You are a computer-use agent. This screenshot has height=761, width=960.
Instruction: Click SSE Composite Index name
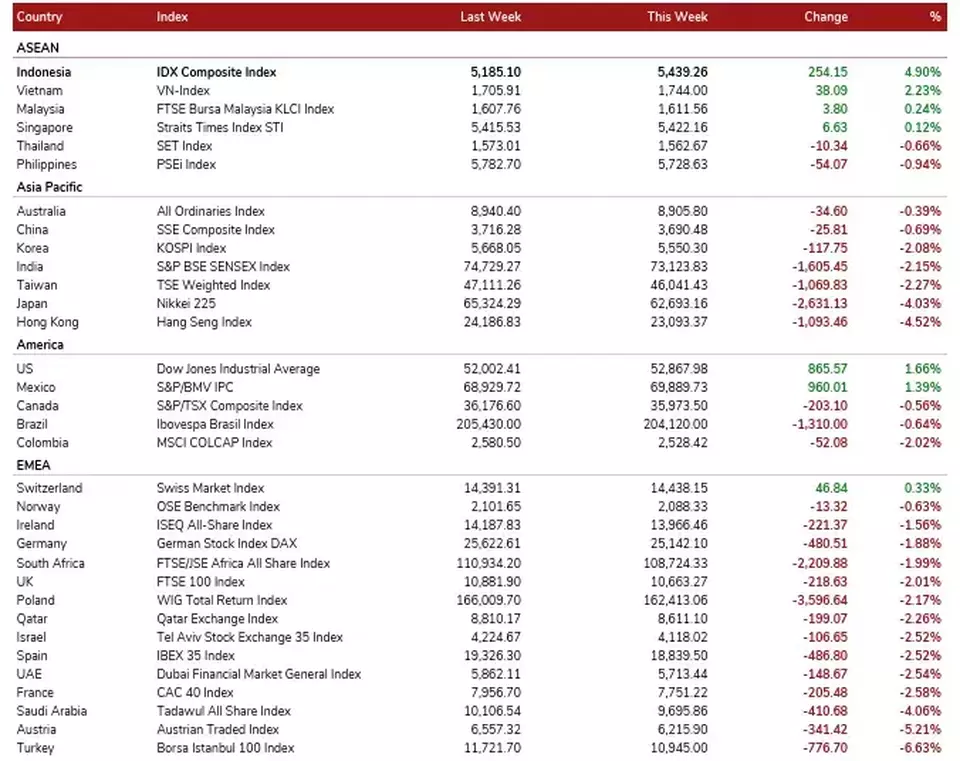tap(216, 229)
